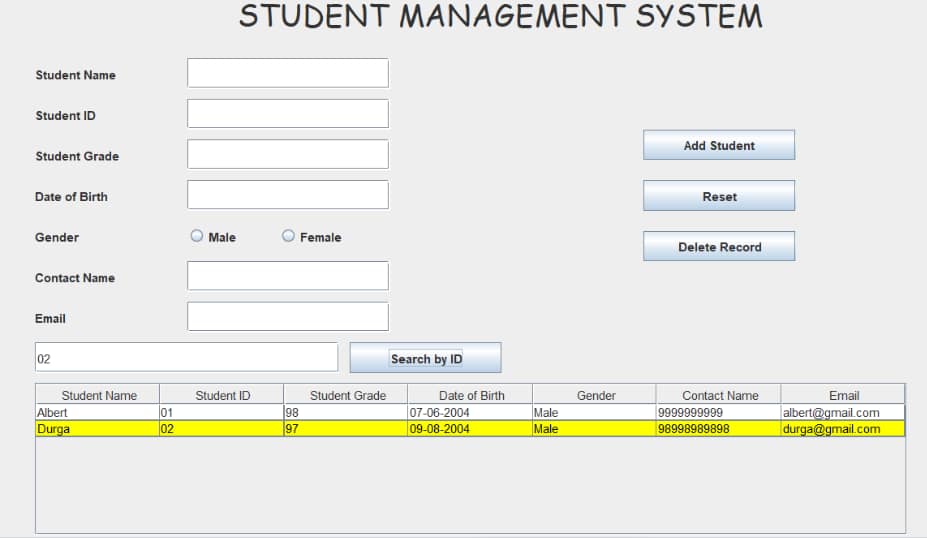Focus the Contact Name text field
Screen dimensions: 927x538
click(287, 277)
